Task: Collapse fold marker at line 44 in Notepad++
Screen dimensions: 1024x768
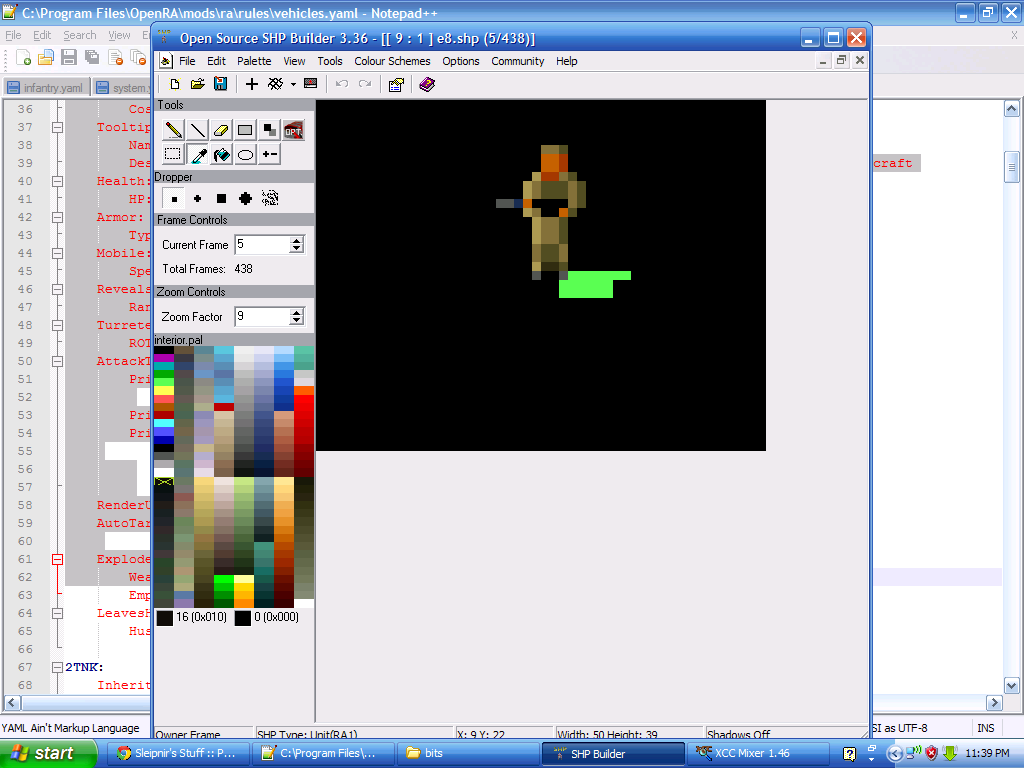Action: click(x=57, y=253)
